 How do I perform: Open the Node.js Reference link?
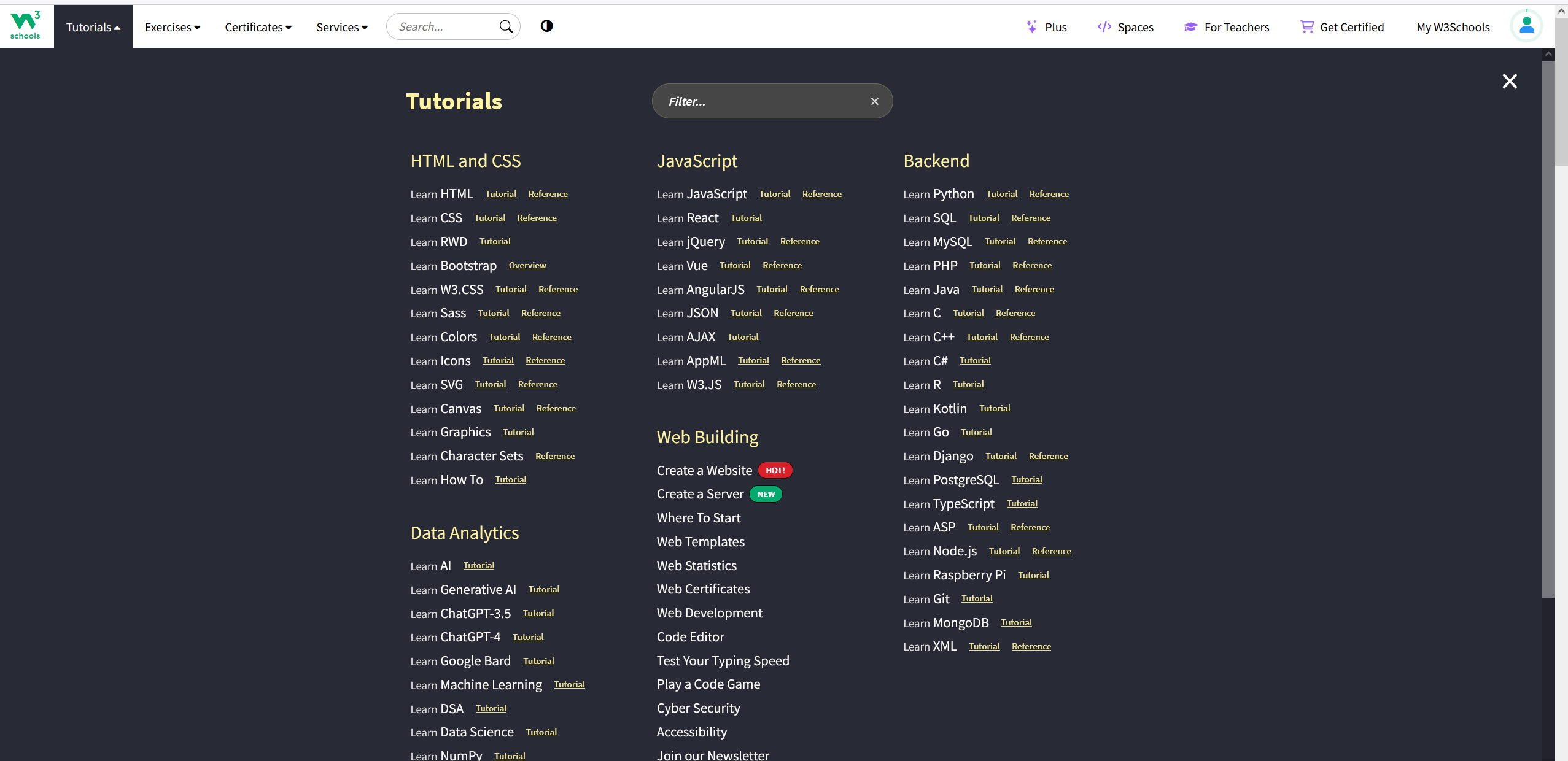point(1051,551)
